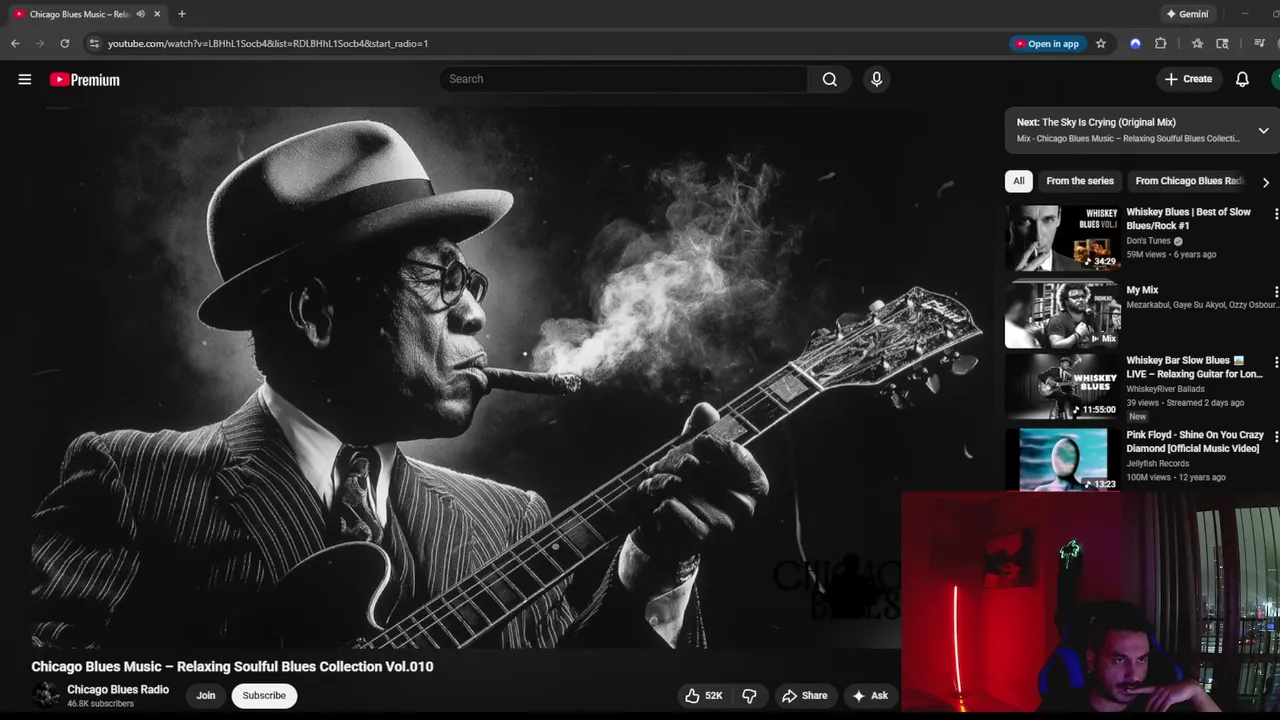Screen dimensions: 1280x720
Task: Open tab search icon in toolbar
Action: (1222, 43)
